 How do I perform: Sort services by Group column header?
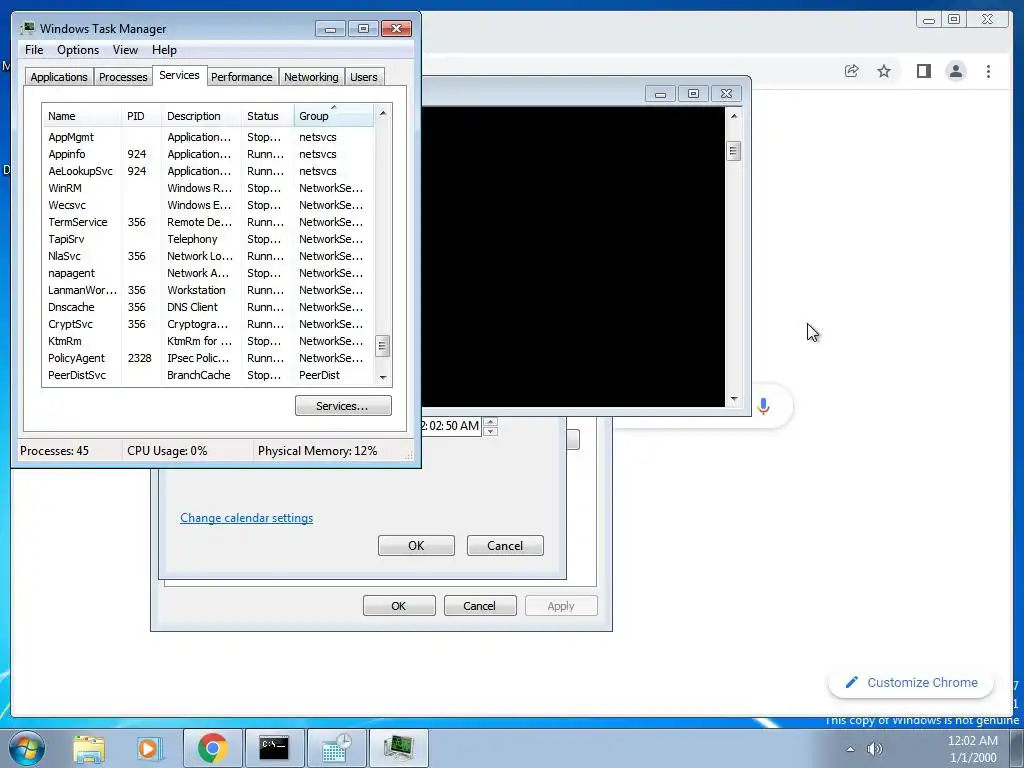pyautogui.click(x=334, y=116)
